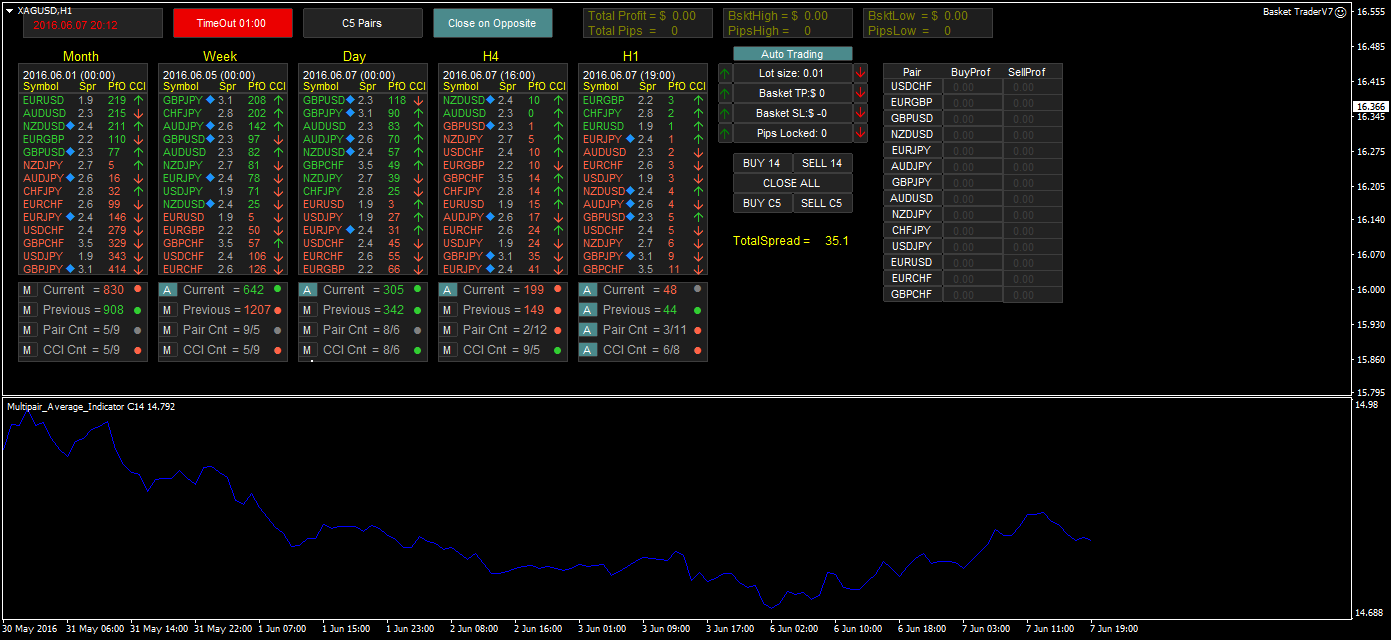
Task: Click BUY 14 button
Action: 762,163
